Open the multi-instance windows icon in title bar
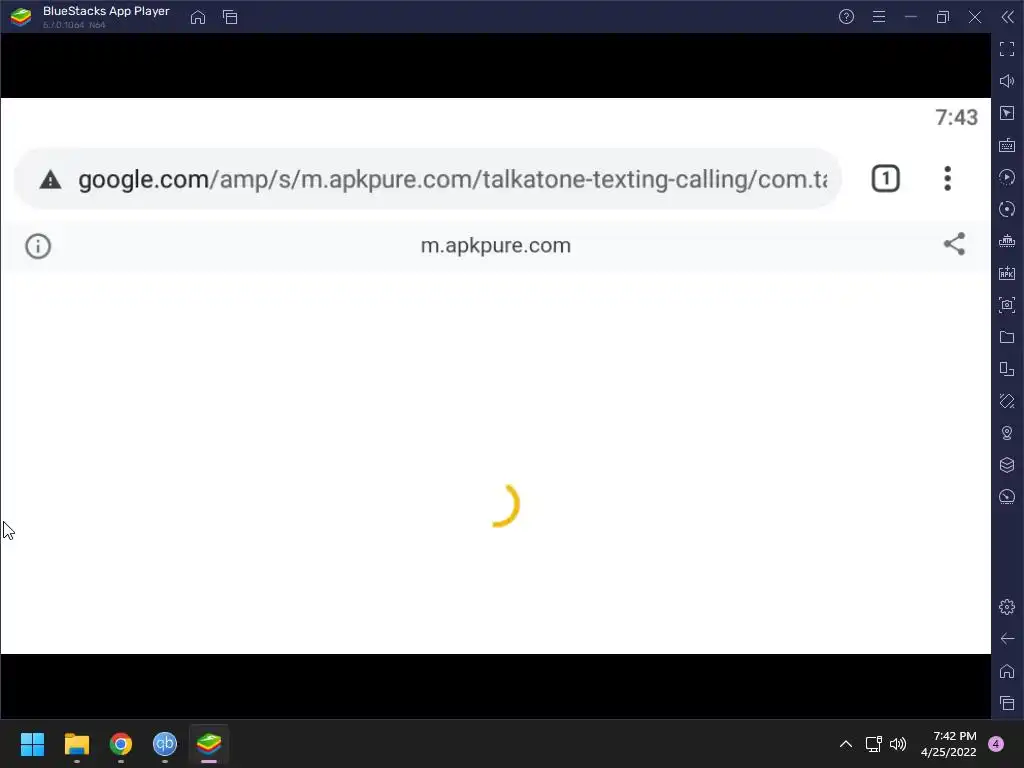The width and height of the screenshot is (1024, 768). [230, 17]
